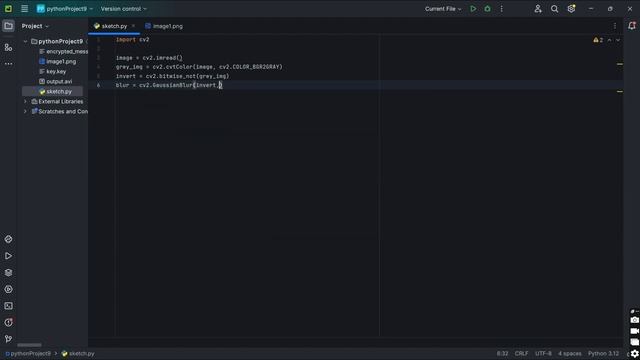Image resolution: width=640 pixels, height=360 pixels.
Task: Expand the External Libraries node
Action: pyautogui.click(x=25, y=101)
